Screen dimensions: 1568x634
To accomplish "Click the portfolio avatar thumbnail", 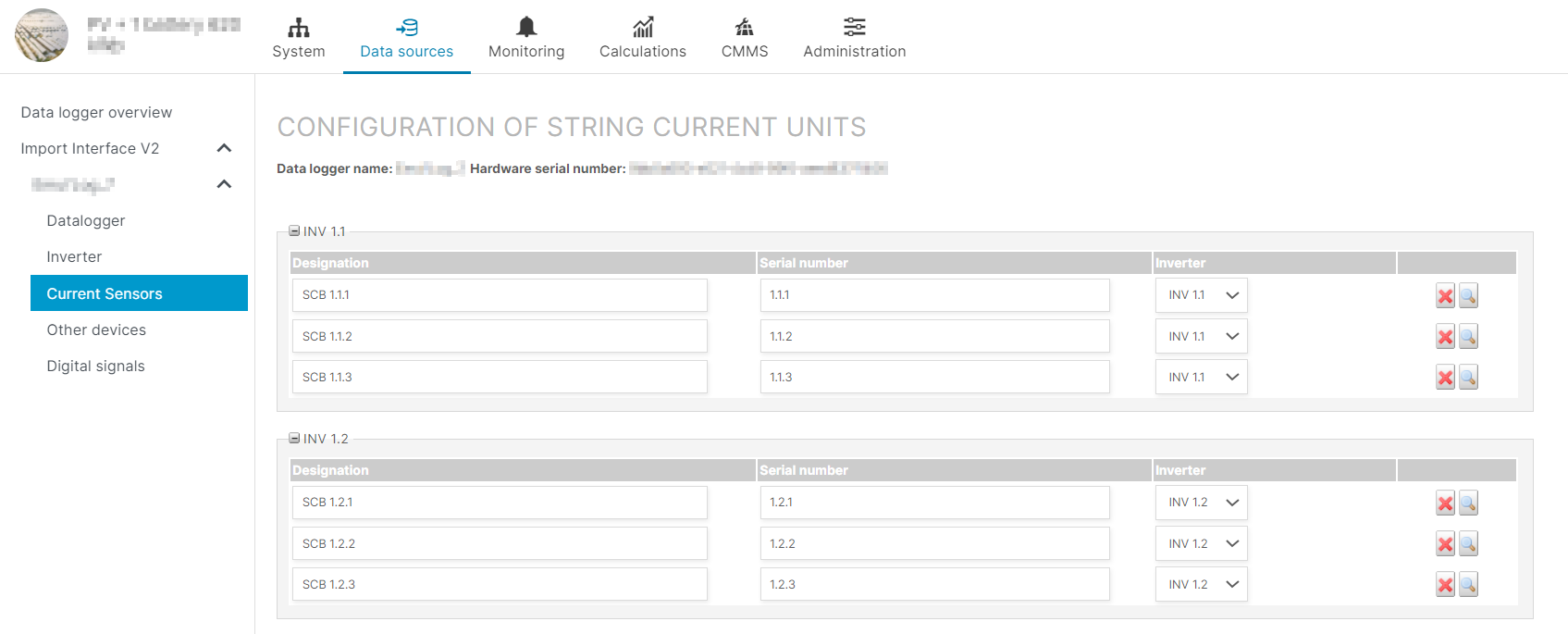I will coord(42,35).
